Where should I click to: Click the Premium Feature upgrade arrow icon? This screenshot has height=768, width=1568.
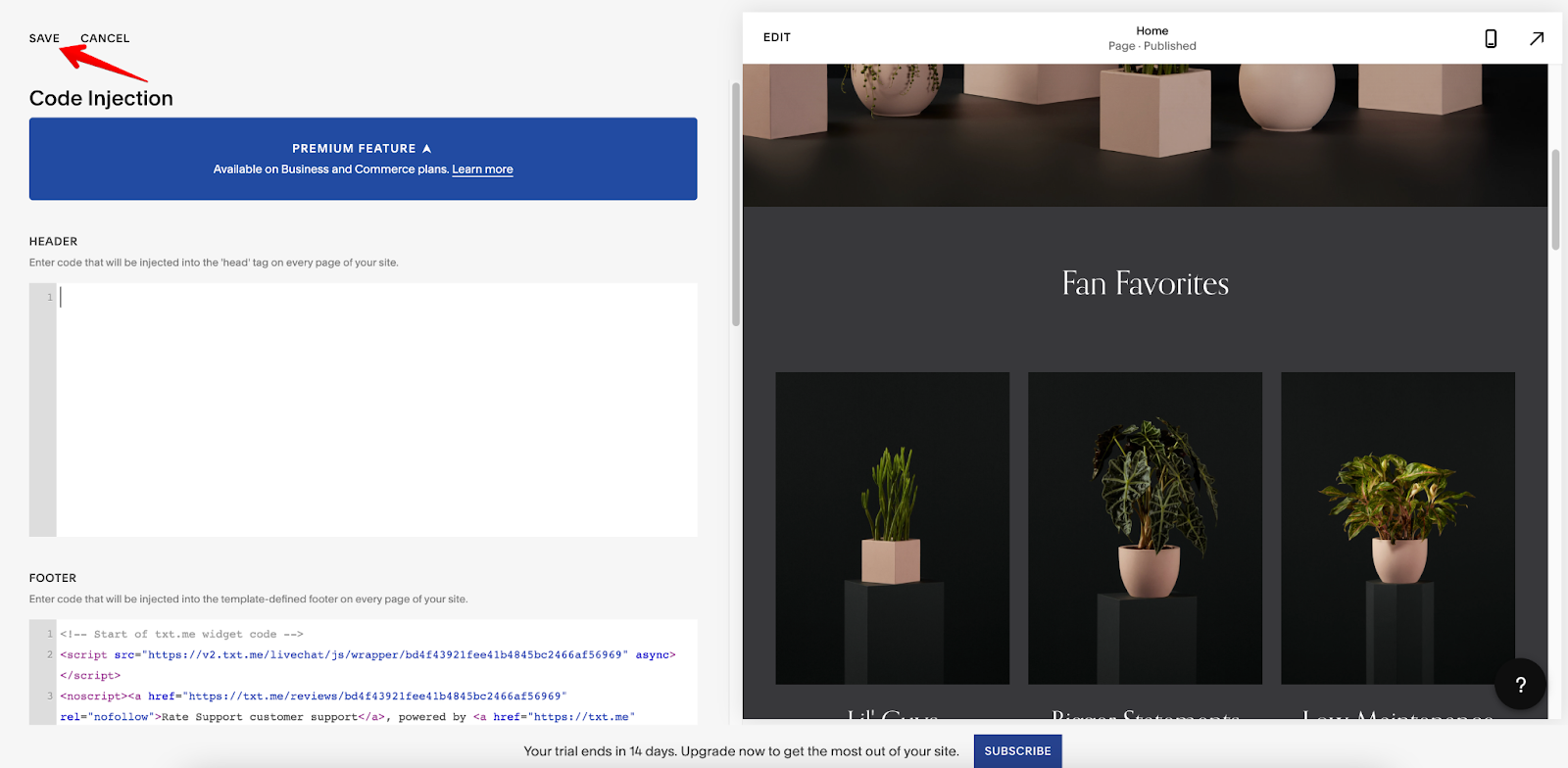click(x=426, y=149)
